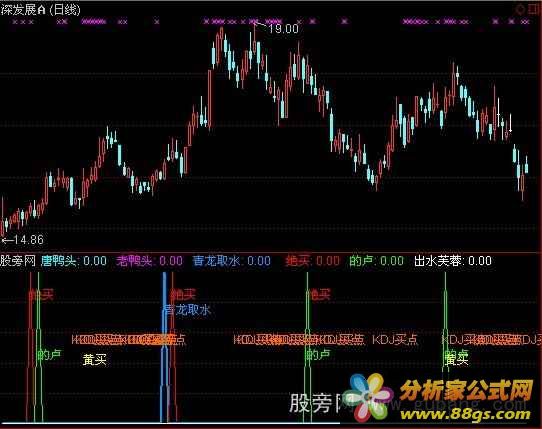
Task: Select the green 的卢 indicator value label
Action: 376,261
